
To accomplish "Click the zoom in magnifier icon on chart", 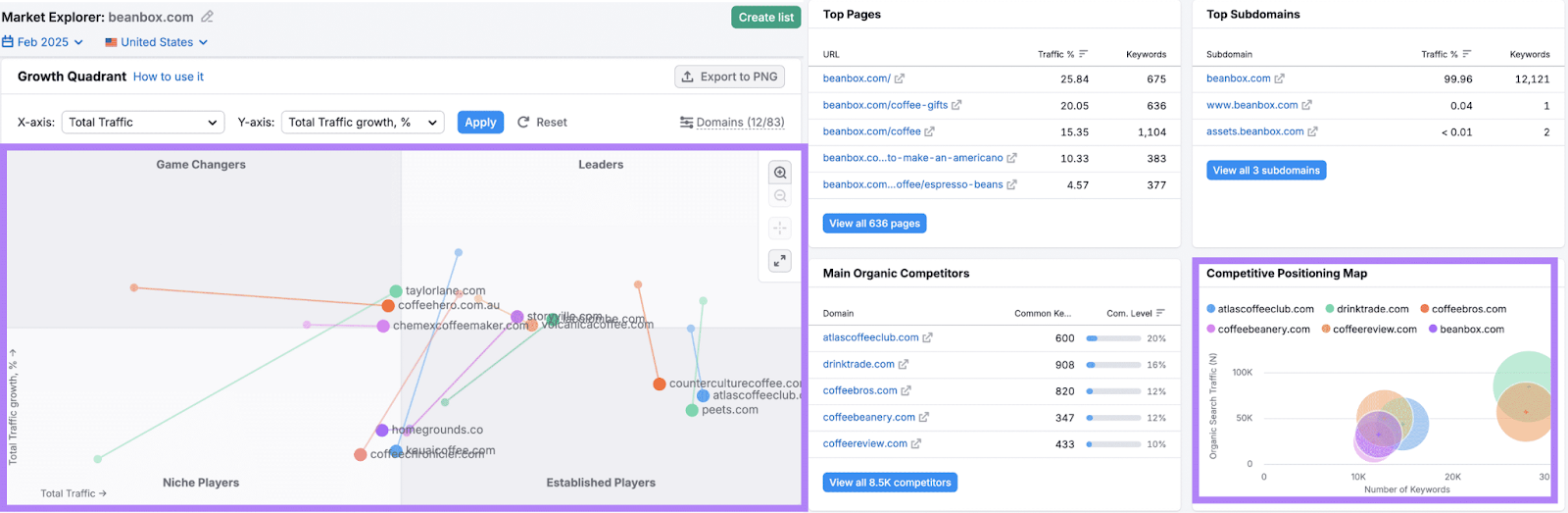I will tap(780, 173).
